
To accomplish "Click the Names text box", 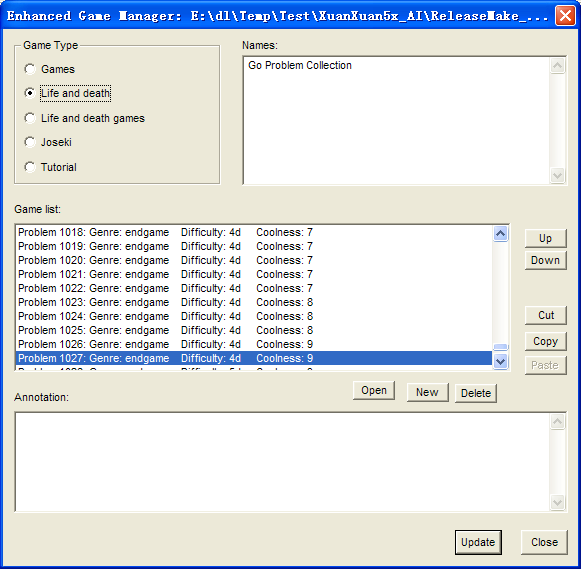I will tap(396, 120).
